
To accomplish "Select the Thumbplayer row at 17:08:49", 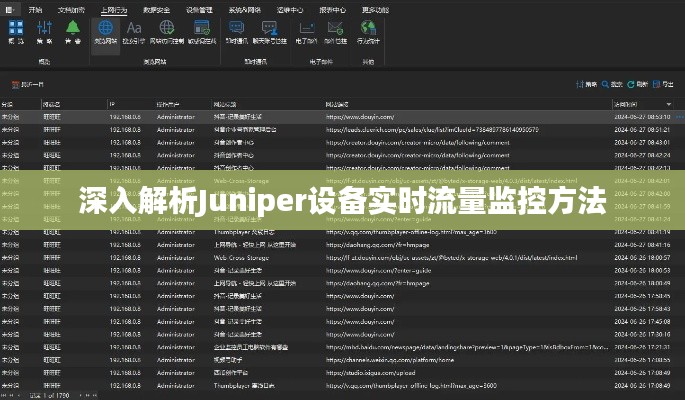I will coord(342,386).
